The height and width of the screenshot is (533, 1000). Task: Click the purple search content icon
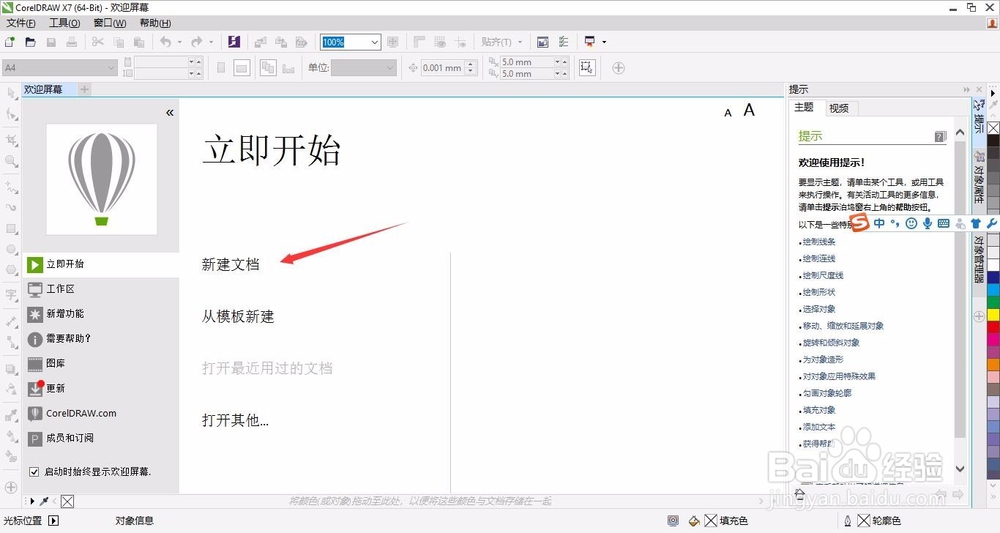tap(234, 42)
